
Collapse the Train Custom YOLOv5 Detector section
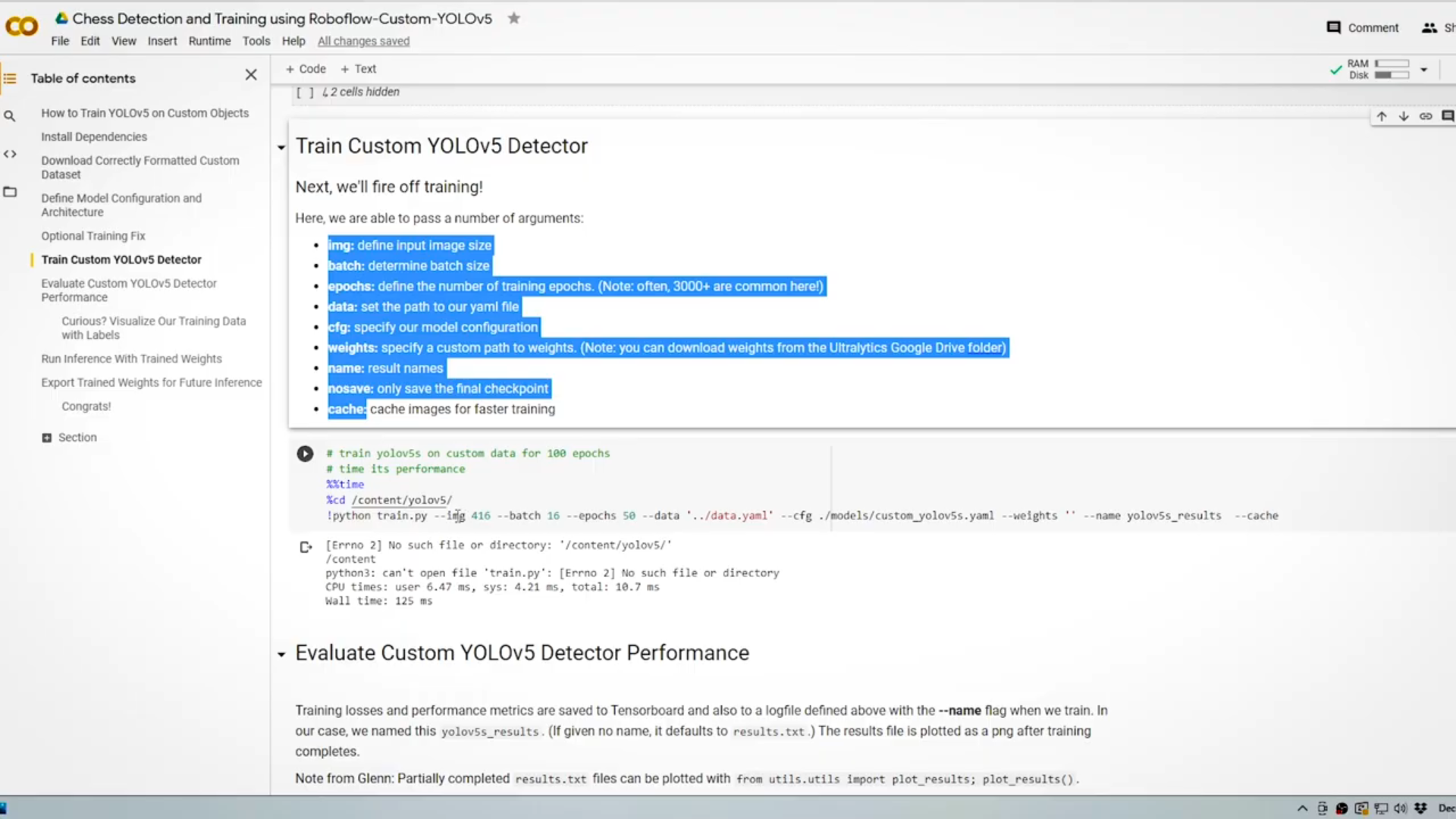[x=281, y=148]
